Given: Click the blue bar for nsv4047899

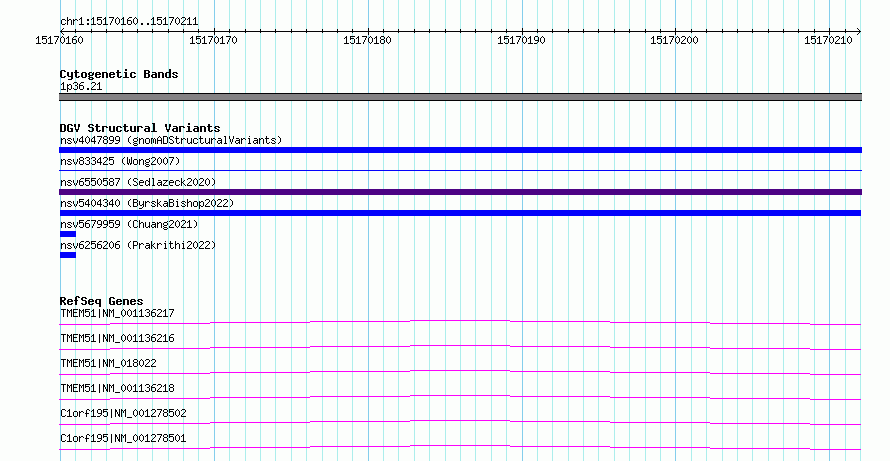Looking at the screenshot, I should coord(460,150).
